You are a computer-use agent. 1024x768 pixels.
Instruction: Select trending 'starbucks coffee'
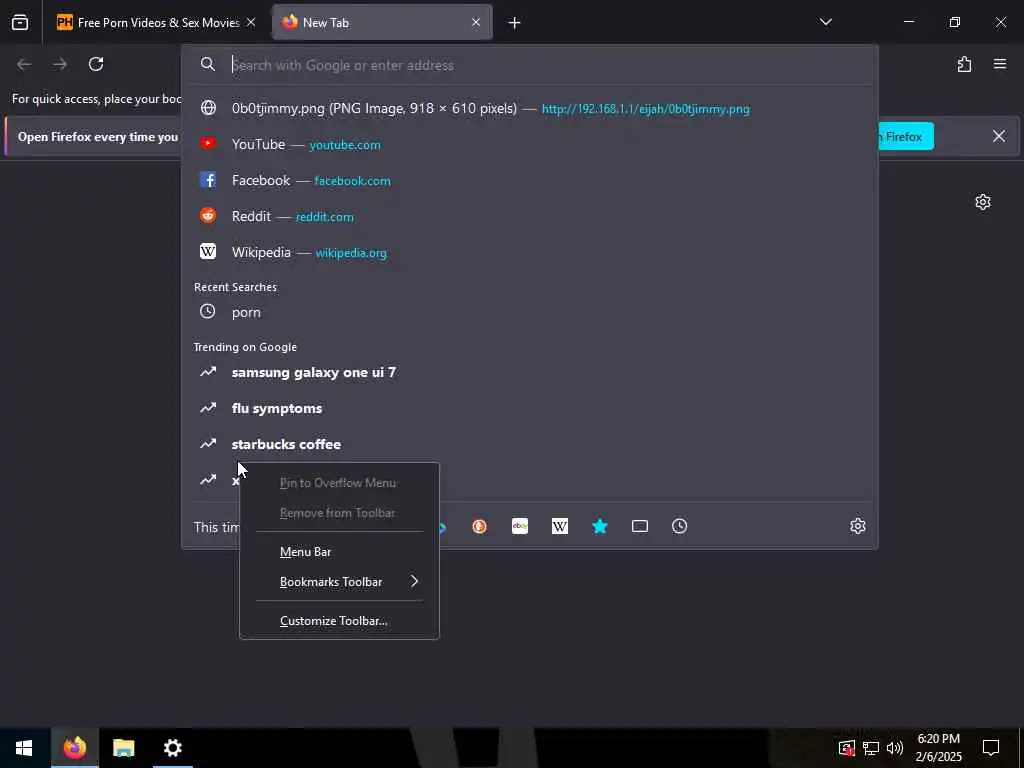pos(532,444)
